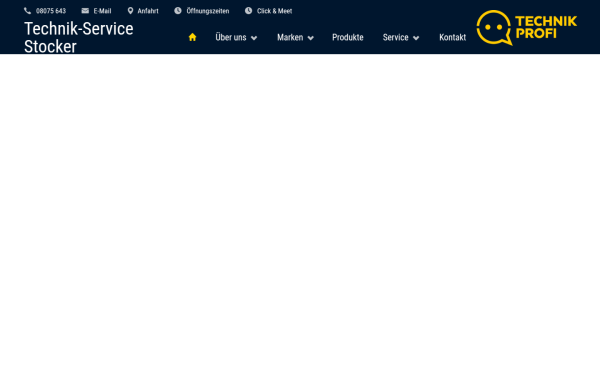Open the Marken menu item
This screenshot has width=600, height=375.
(x=290, y=38)
